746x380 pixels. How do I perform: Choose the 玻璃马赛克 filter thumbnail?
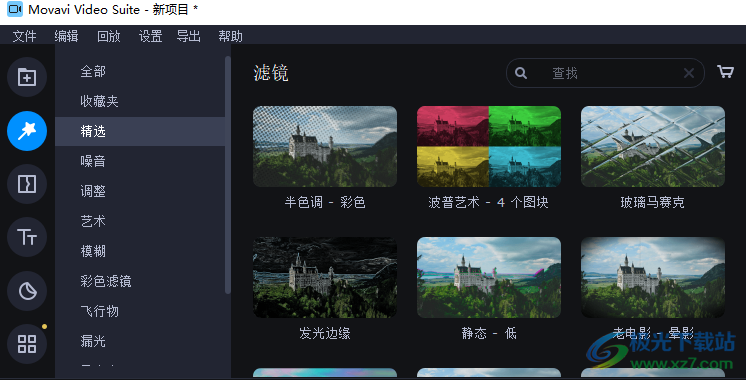click(653, 146)
